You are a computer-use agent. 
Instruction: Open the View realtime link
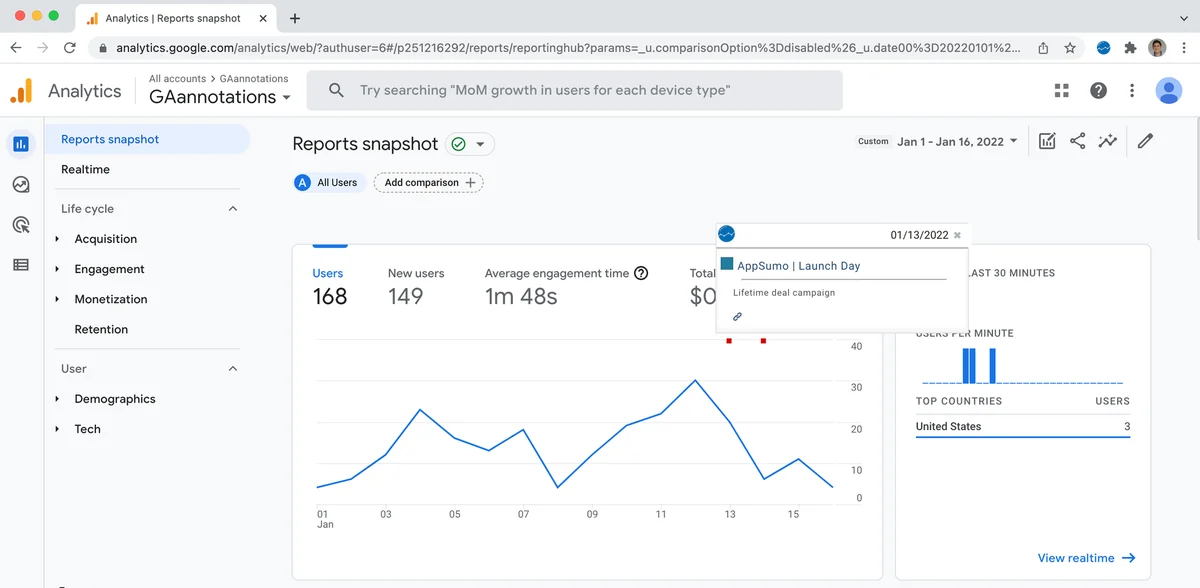[x=1086, y=558]
